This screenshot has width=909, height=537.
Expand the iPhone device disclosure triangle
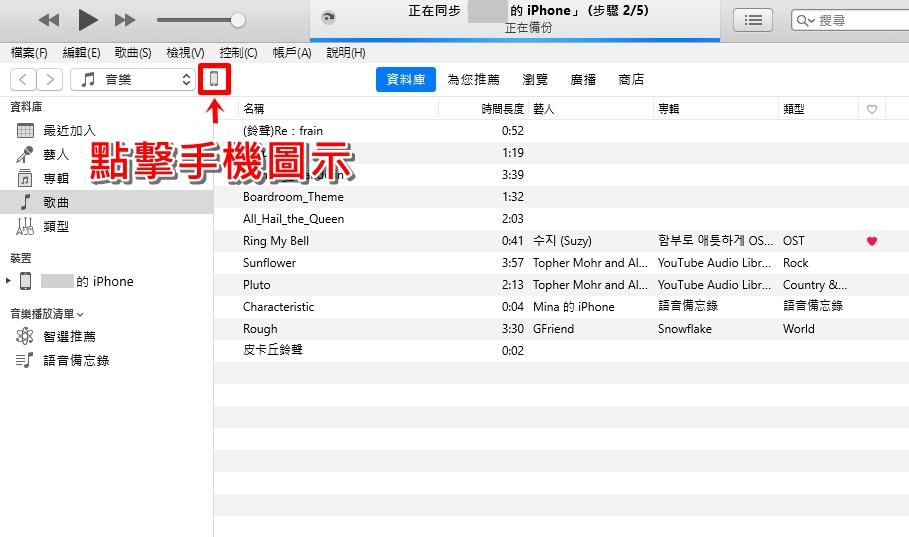(8, 281)
